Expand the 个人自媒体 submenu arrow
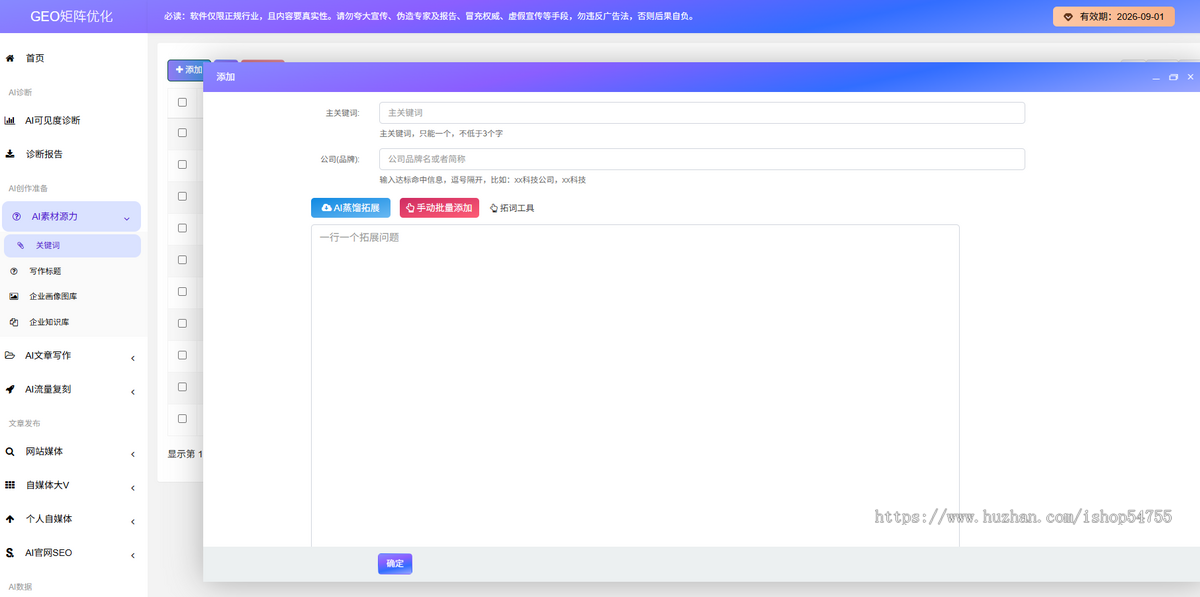 [133, 521]
